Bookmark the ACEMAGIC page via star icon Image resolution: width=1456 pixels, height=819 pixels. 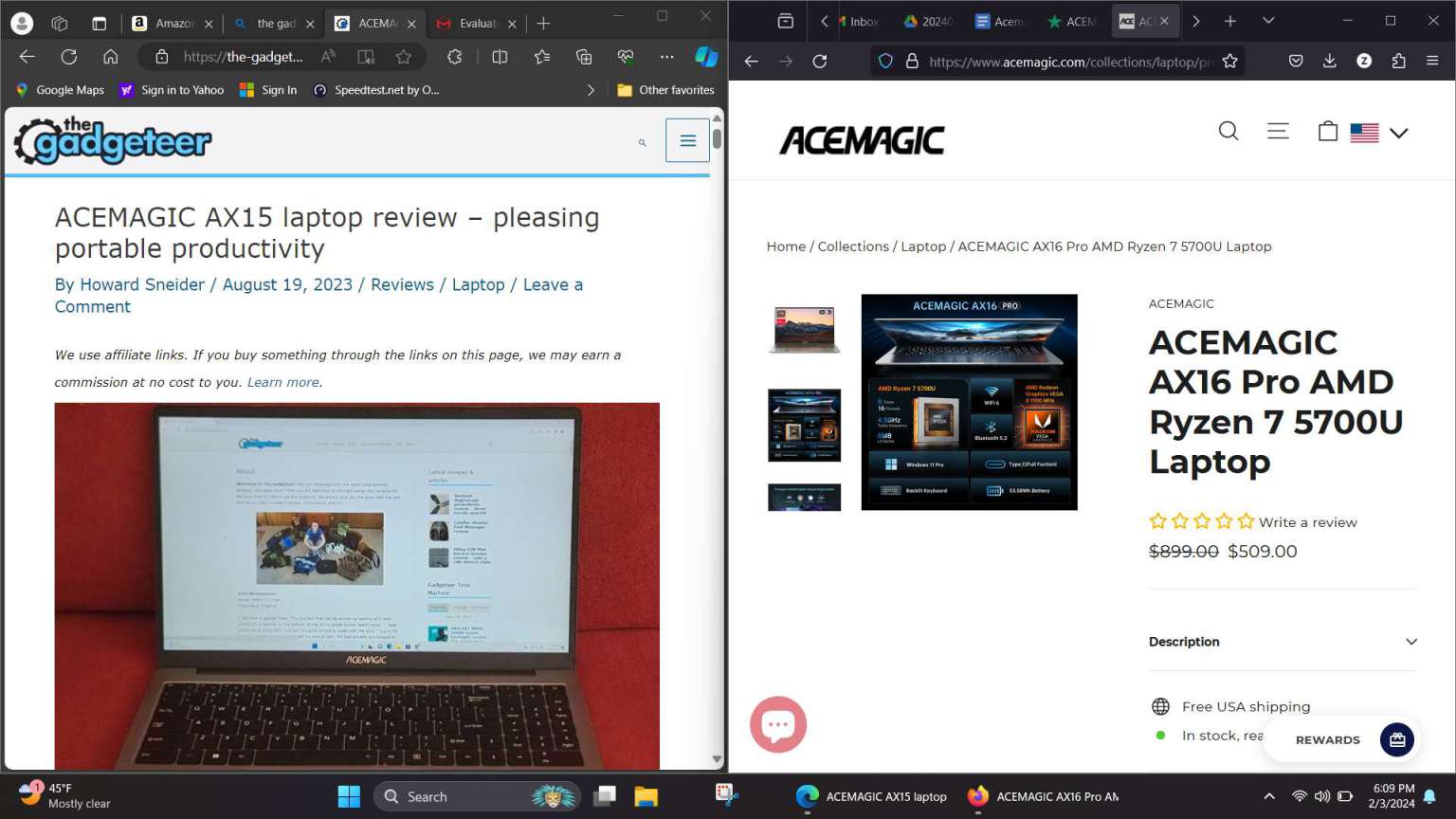(1228, 61)
